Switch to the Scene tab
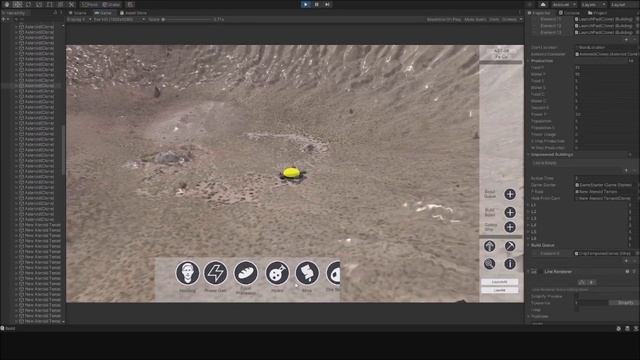Image resolution: width=640 pixels, height=360 pixels. 78,13
